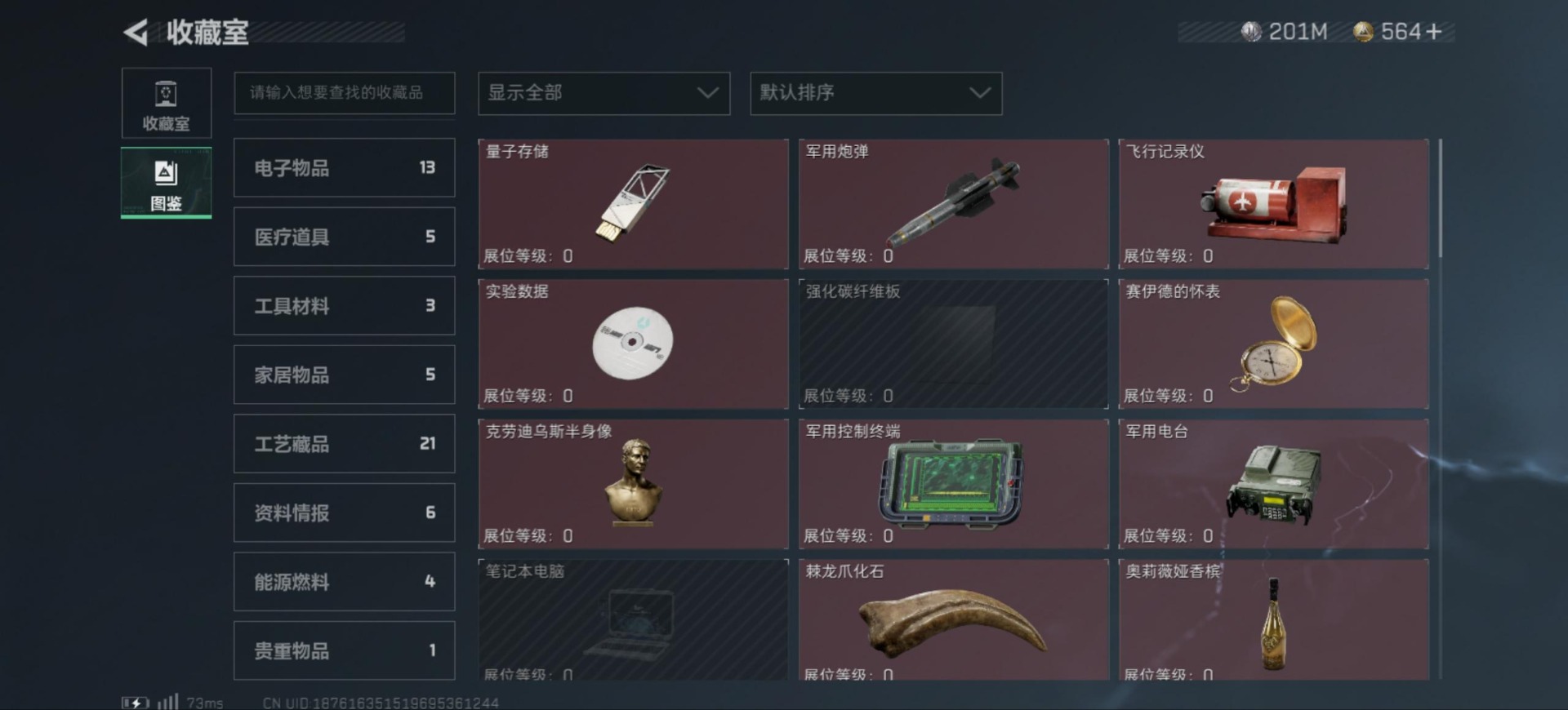Open the 资料情报 category
1568x710 pixels.
pos(344,513)
